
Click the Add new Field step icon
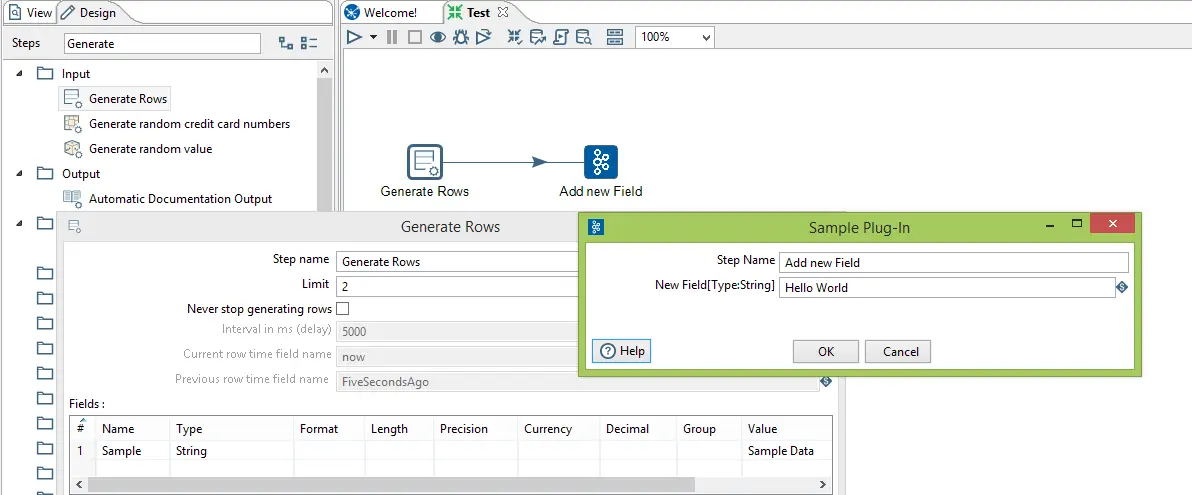coord(600,162)
